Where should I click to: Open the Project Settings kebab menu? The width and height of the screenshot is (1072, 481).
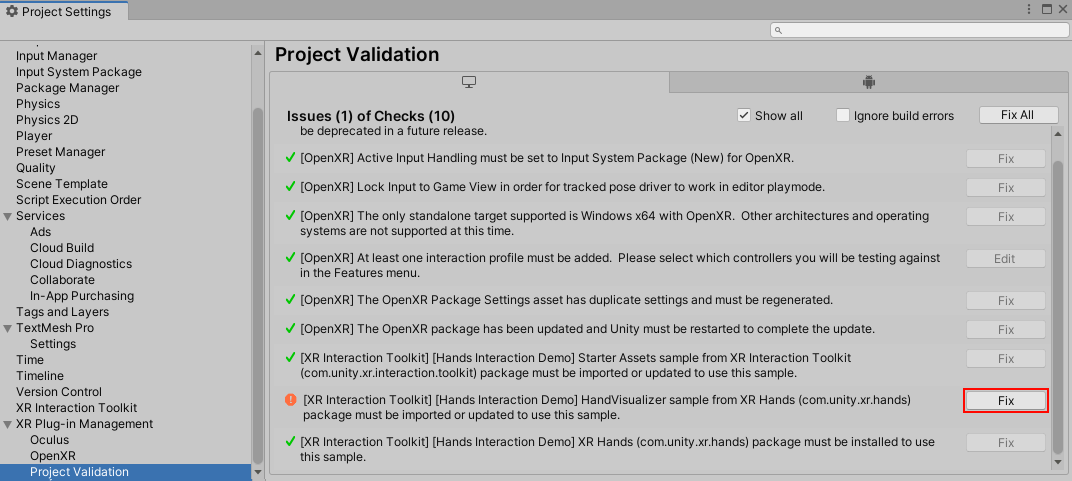pyautogui.click(x=1029, y=9)
